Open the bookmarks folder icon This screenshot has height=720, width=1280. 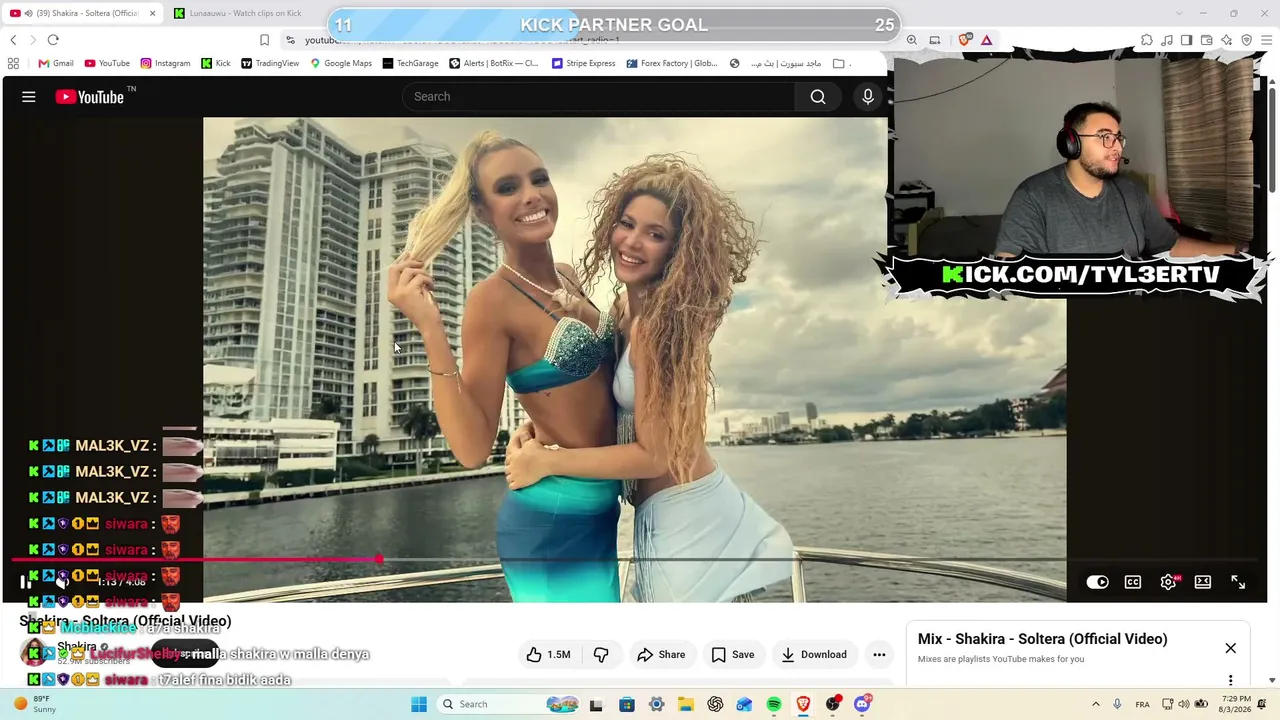tap(838, 63)
